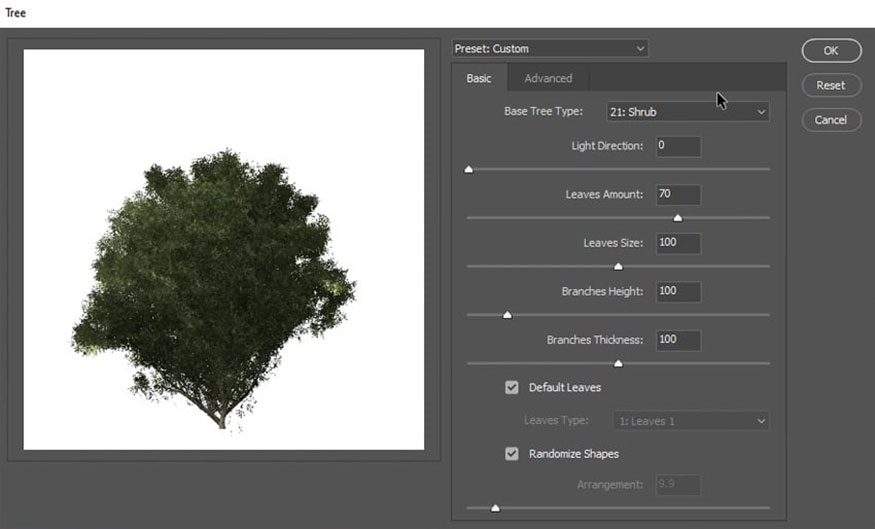Click the Arrangement value field
Screen dimensions: 875x529
[x=678, y=484]
